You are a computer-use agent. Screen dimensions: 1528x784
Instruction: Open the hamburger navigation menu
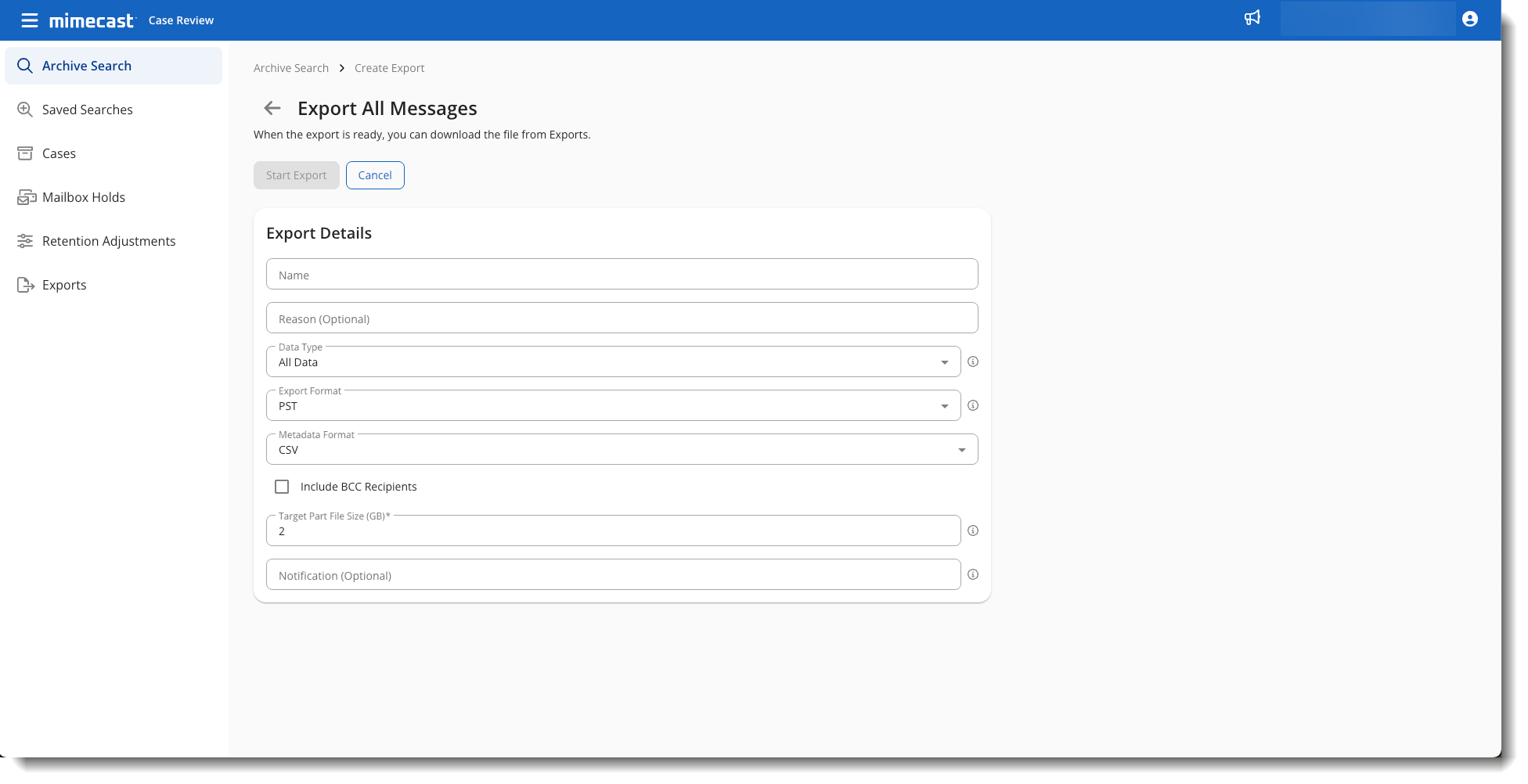(29, 20)
